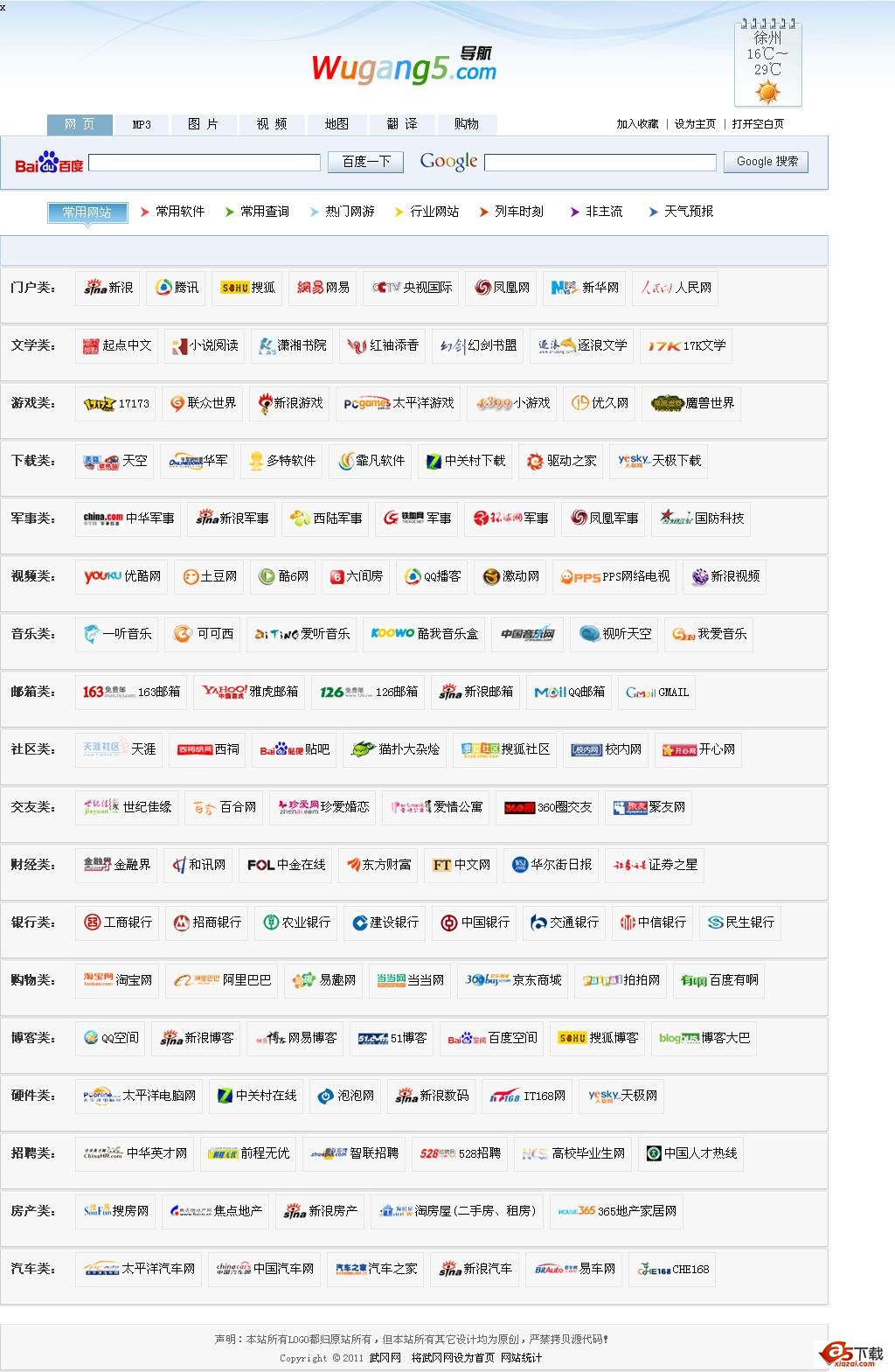Viewport: 895px width, 1372px height.
Task: Visit 驱动之家 drivers site
Action: click(562, 461)
